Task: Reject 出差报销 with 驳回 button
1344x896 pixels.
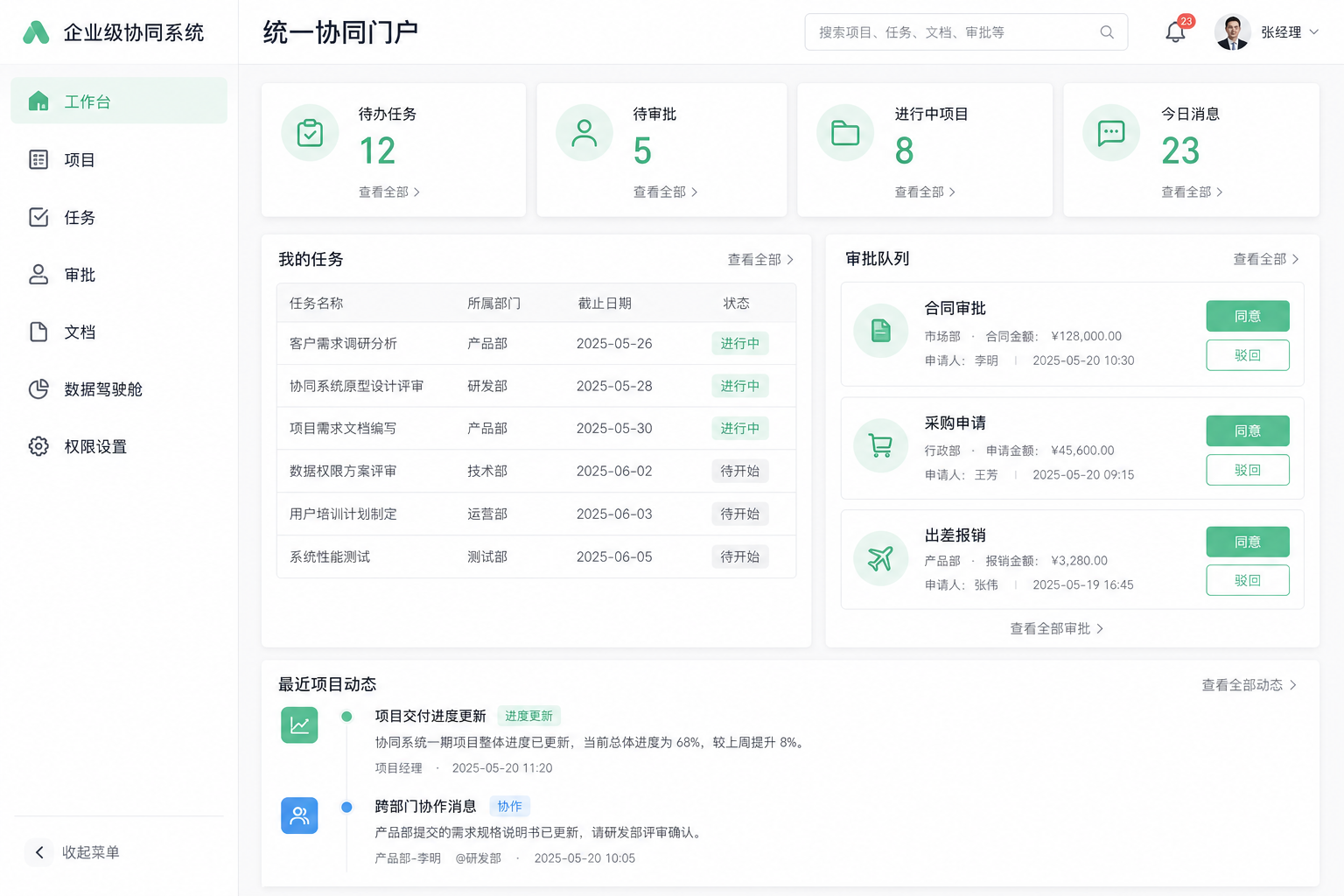Action: point(1248,580)
